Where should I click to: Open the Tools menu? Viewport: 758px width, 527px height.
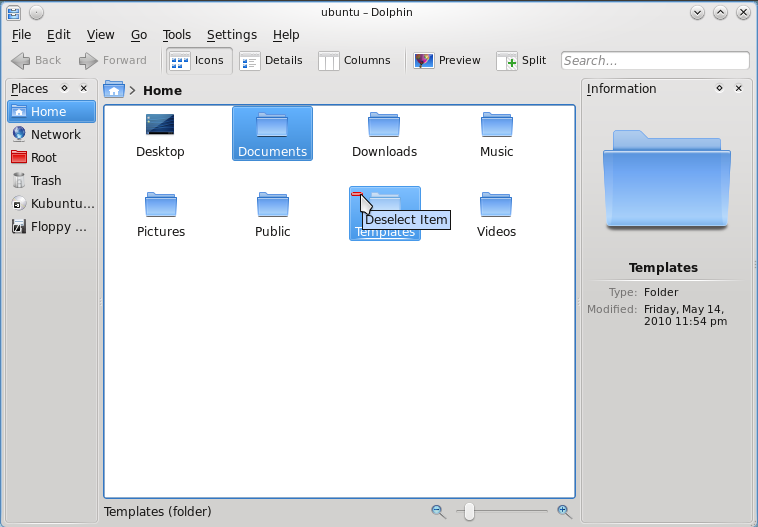pyautogui.click(x=177, y=34)
